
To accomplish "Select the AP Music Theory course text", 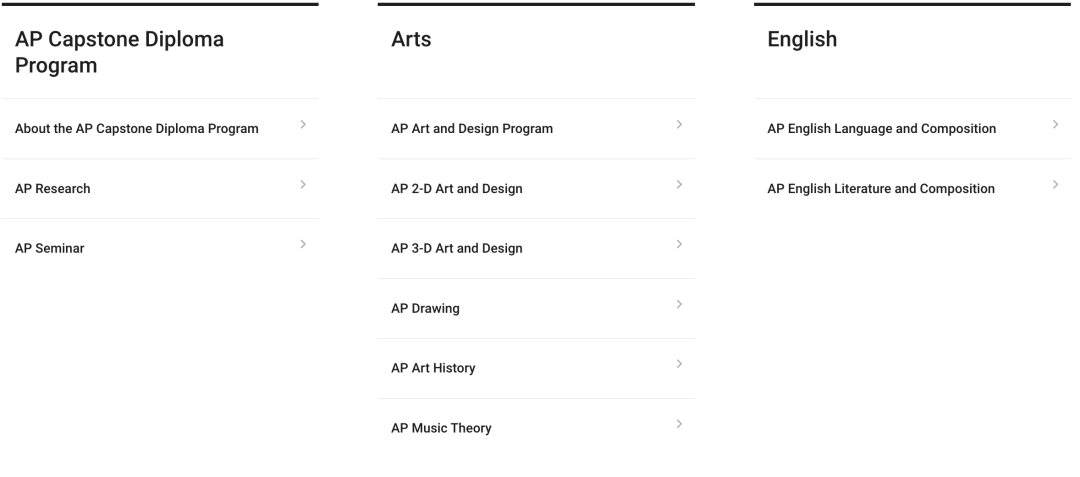I will [442, 428].
